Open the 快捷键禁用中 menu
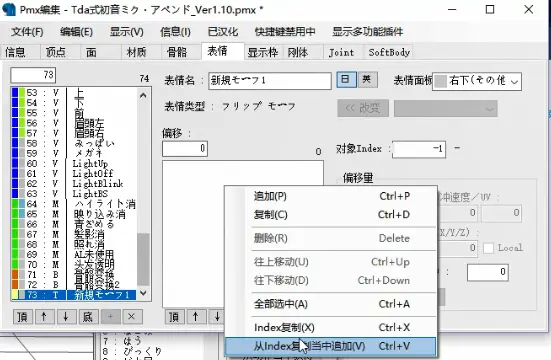This screenshot has width=551, height=360. click(285, 32)
